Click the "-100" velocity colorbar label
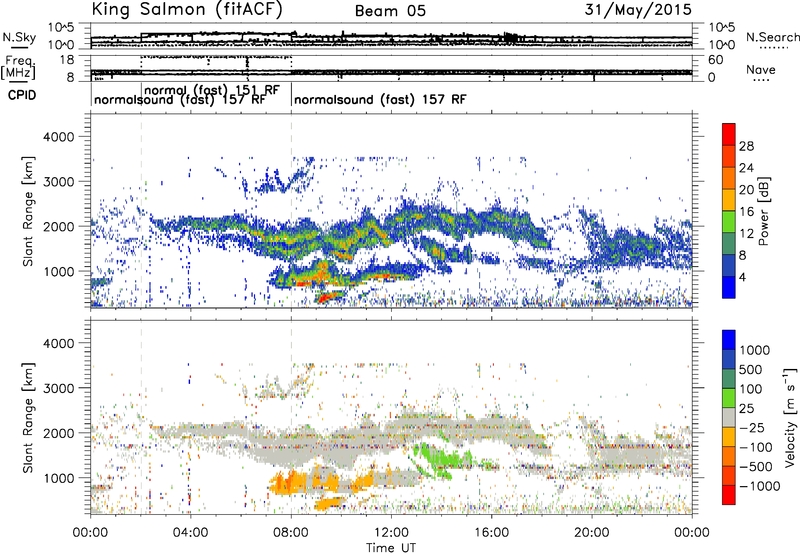Image resolution: width=800 pixels, height=554 pixels. pyautogui.click(x=756, y=447)
